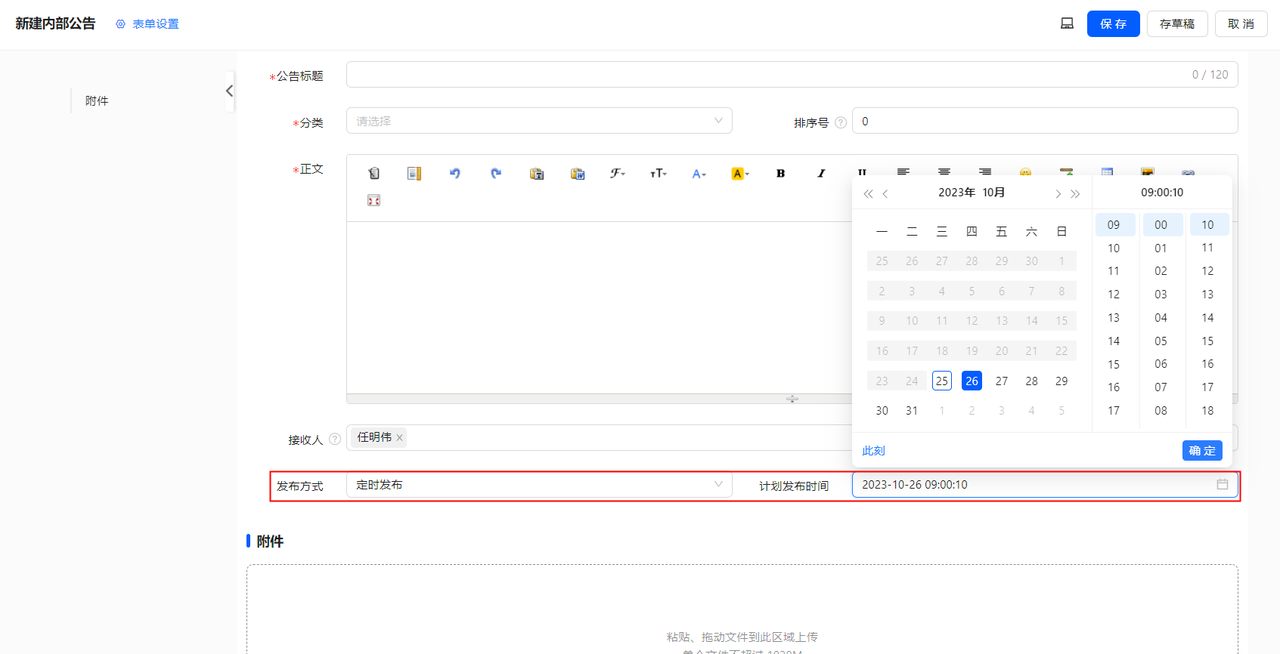Click the fullscreen editor icon

(374, 200)
